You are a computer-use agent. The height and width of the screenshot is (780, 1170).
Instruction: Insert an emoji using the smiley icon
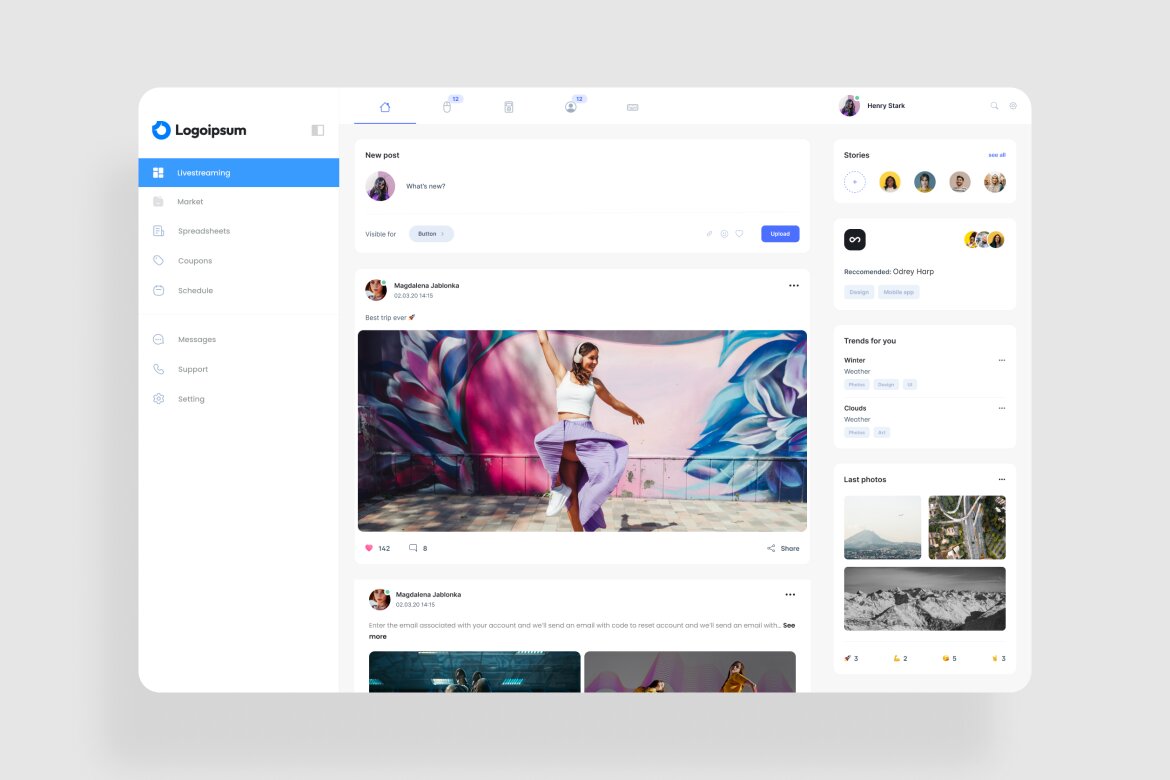[724, 233]
